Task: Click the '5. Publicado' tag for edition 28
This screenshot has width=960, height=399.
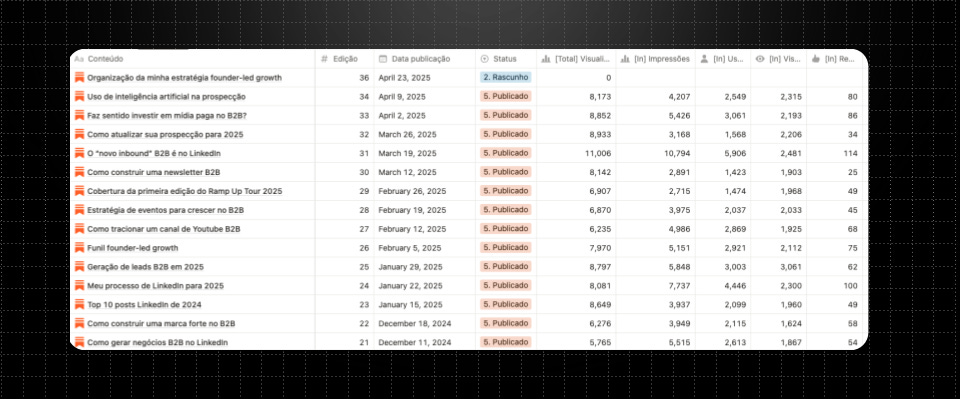Action: pyautogui.click(x=505, y=210)
